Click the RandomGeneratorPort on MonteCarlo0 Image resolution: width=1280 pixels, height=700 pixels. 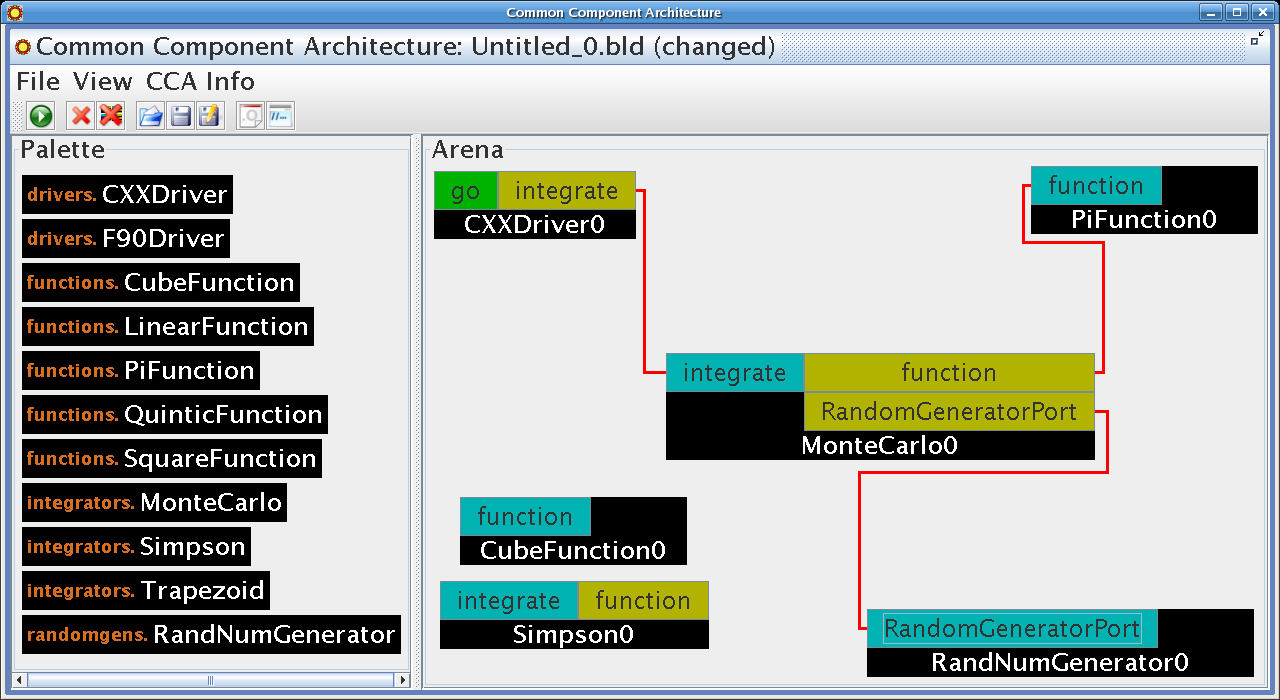pyautogui.click(x=949, y=411)
